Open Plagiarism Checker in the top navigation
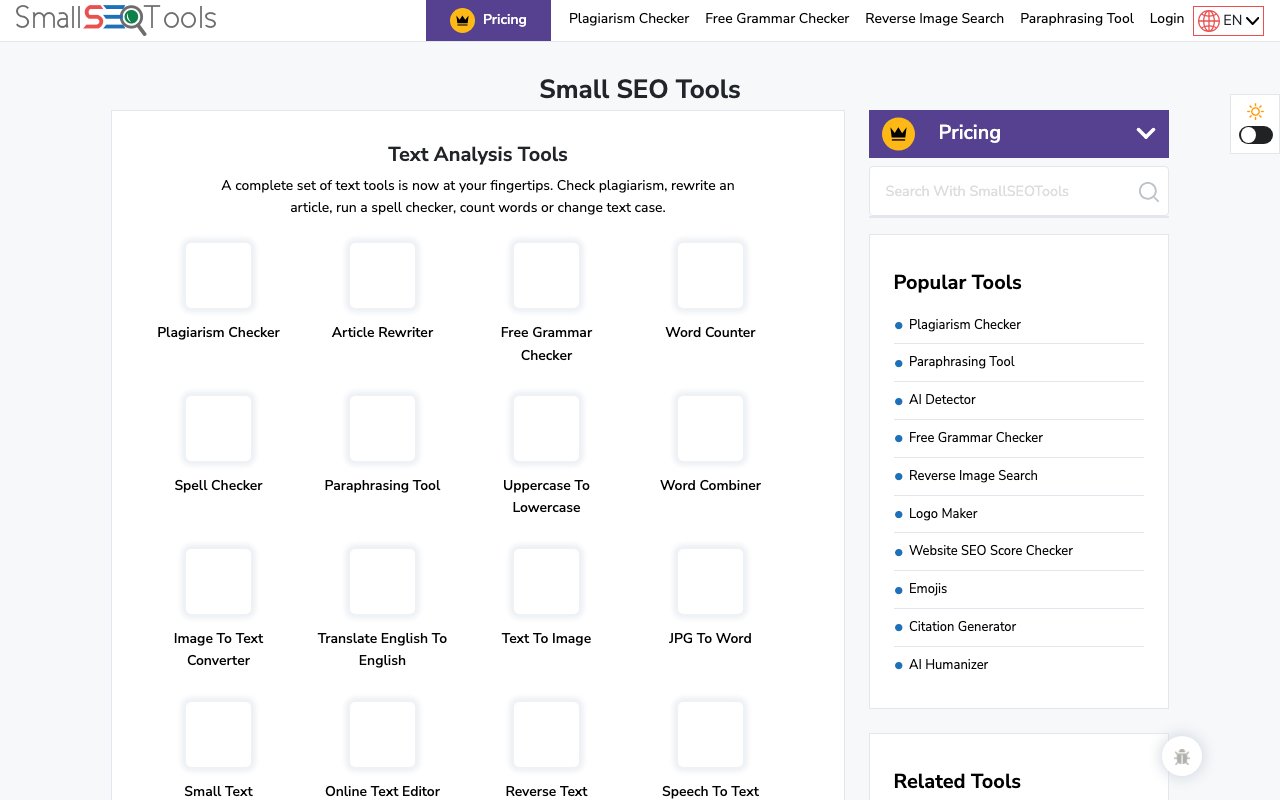Image resolution: width=1280 pixels, height=800 pixels. point(629,18)
